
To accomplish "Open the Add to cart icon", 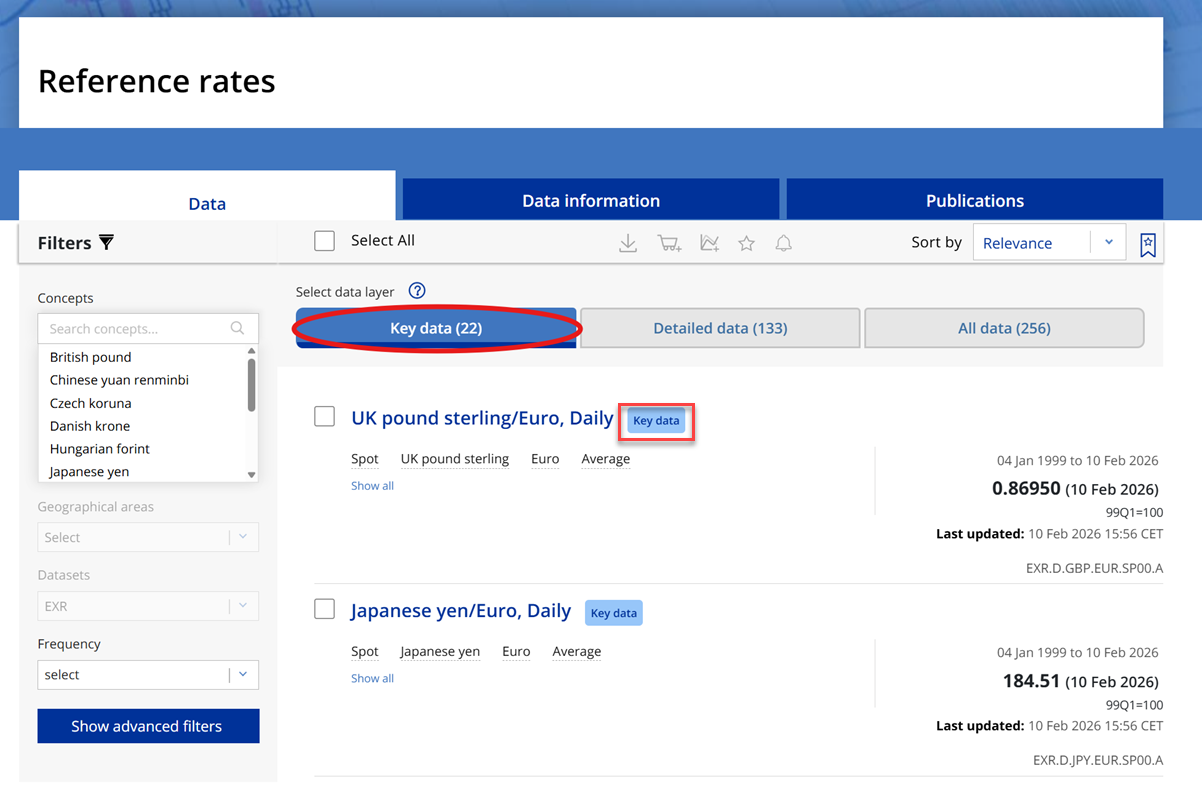I will 669,242.
